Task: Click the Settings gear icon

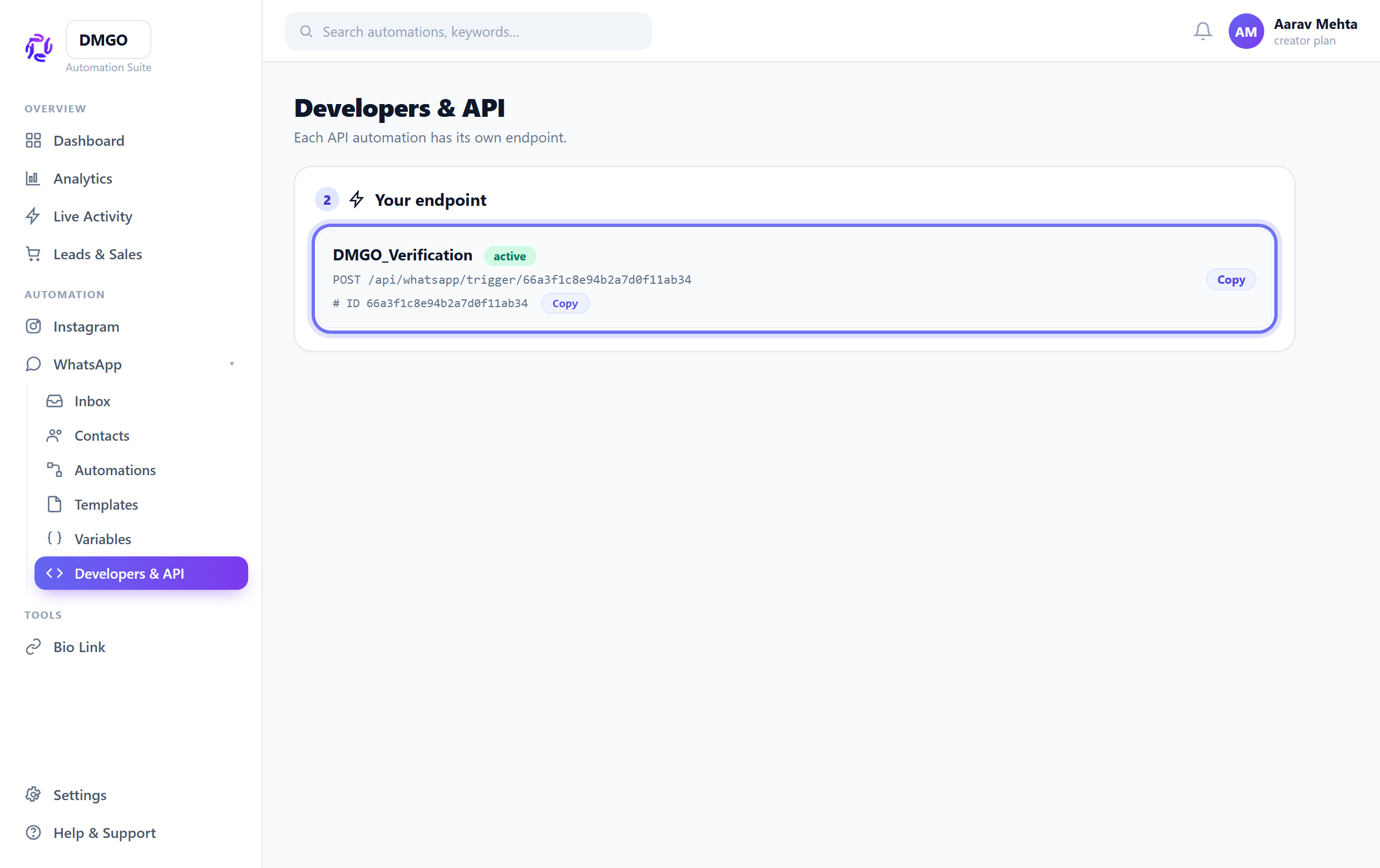Action: pos(33,795)
